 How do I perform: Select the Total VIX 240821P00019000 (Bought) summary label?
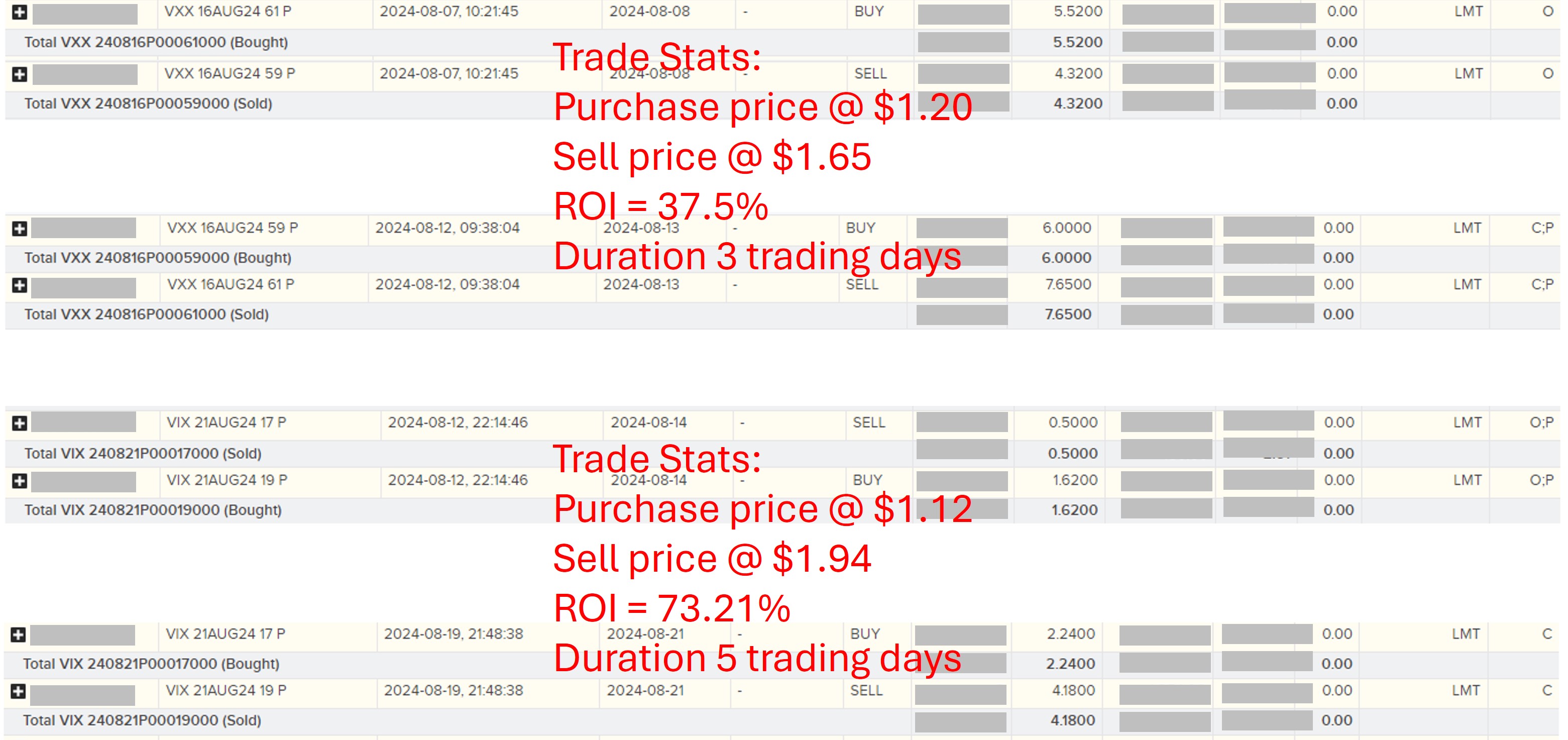(153, 510)
